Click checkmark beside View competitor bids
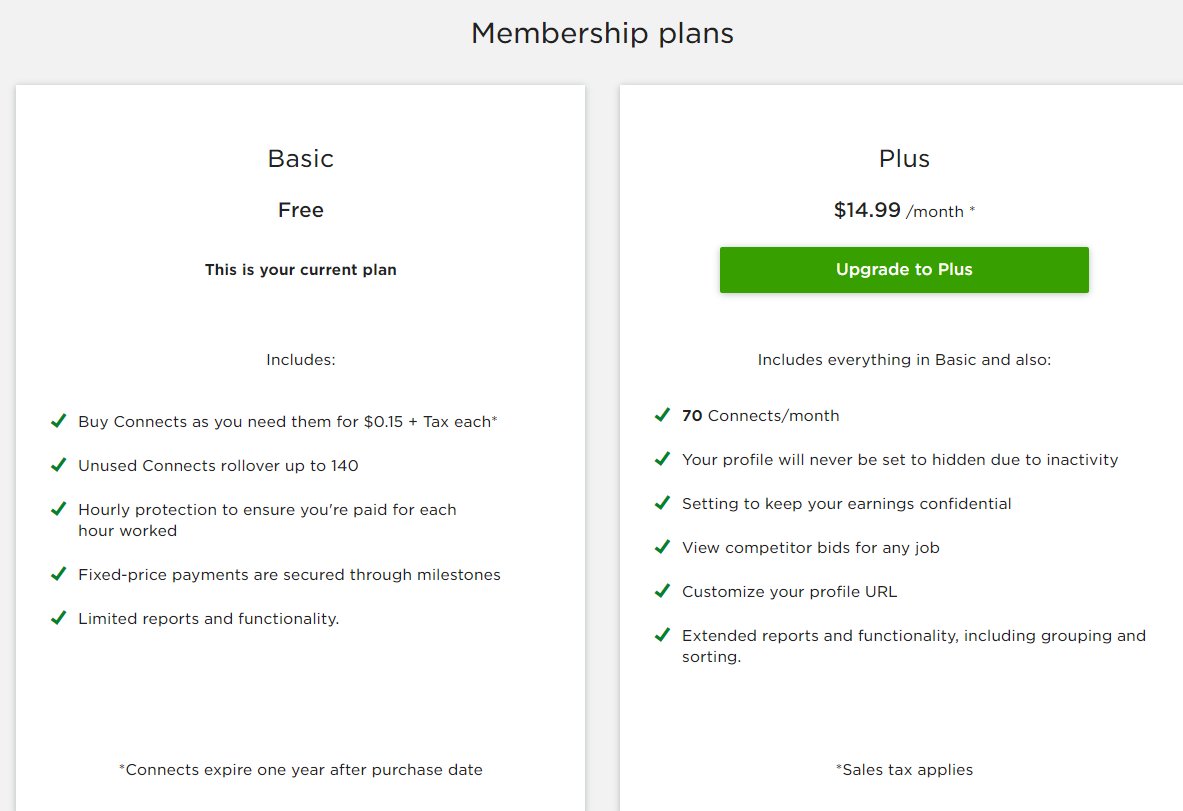Image resolution: width=1183 pixels, height=811 pixels. pyautogui.click(x=662, y=547)
